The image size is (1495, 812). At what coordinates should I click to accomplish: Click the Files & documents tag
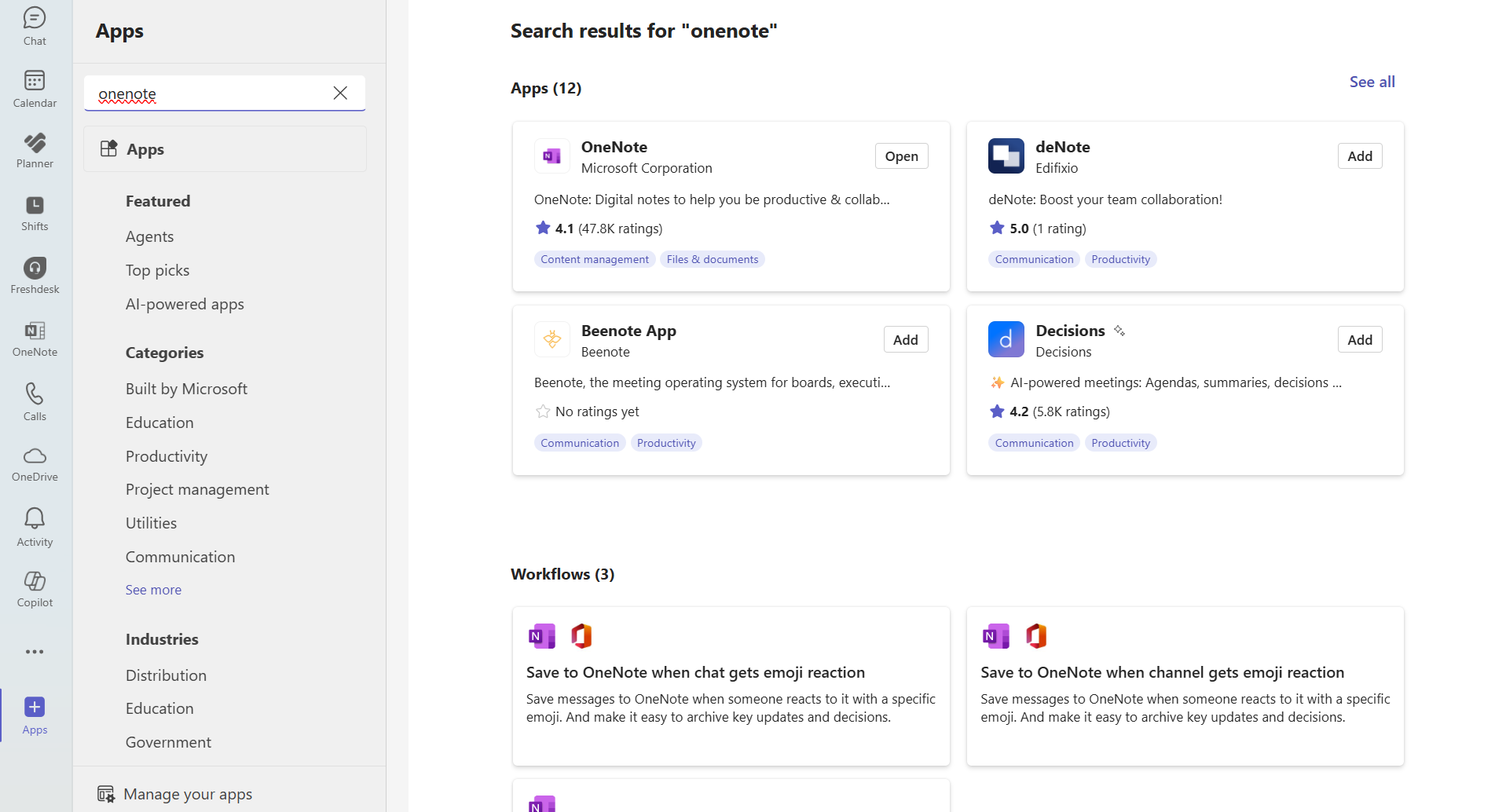pyautogui.click(x=713, y=259)
